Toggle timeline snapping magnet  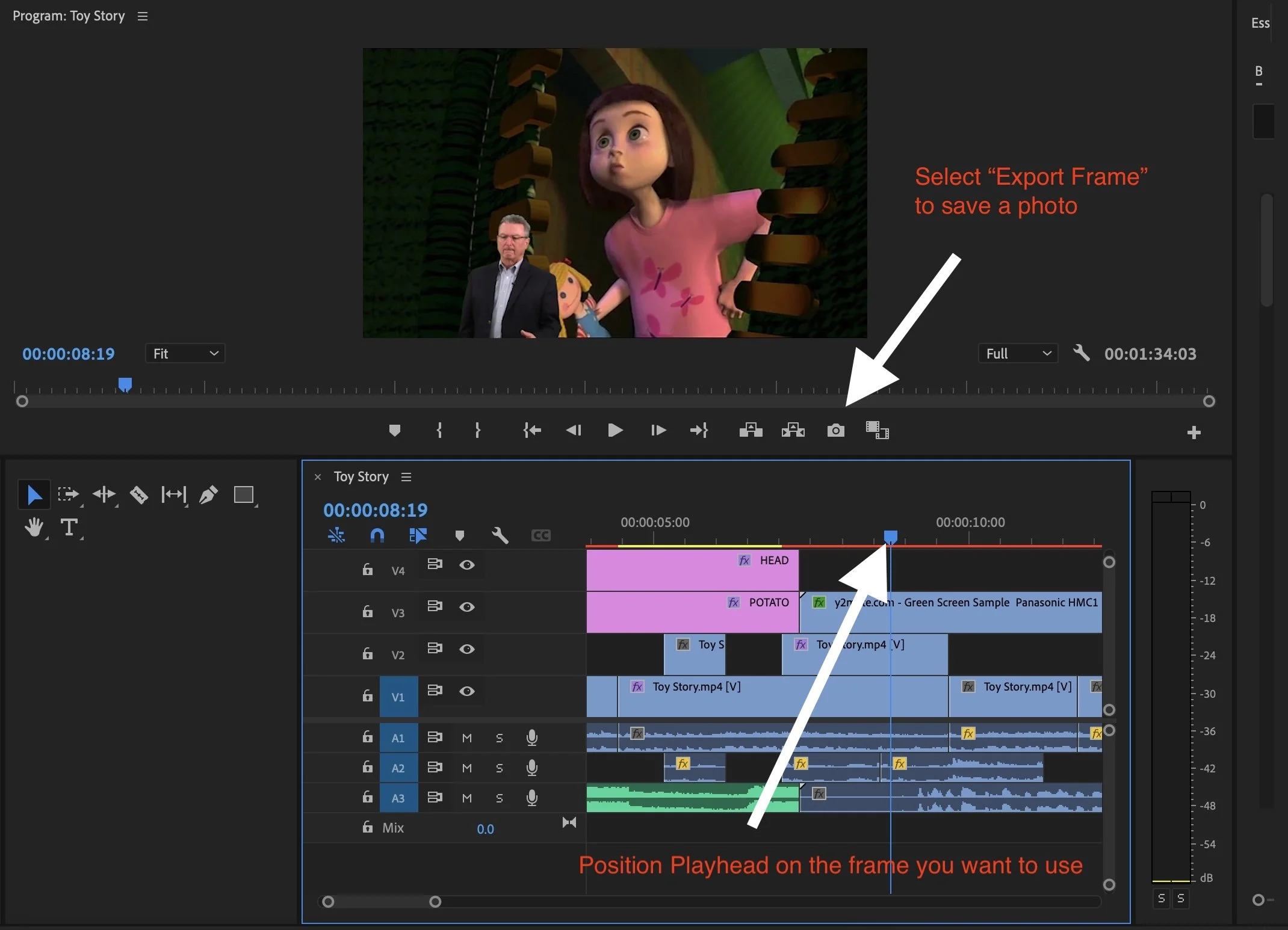click(377, 535)
